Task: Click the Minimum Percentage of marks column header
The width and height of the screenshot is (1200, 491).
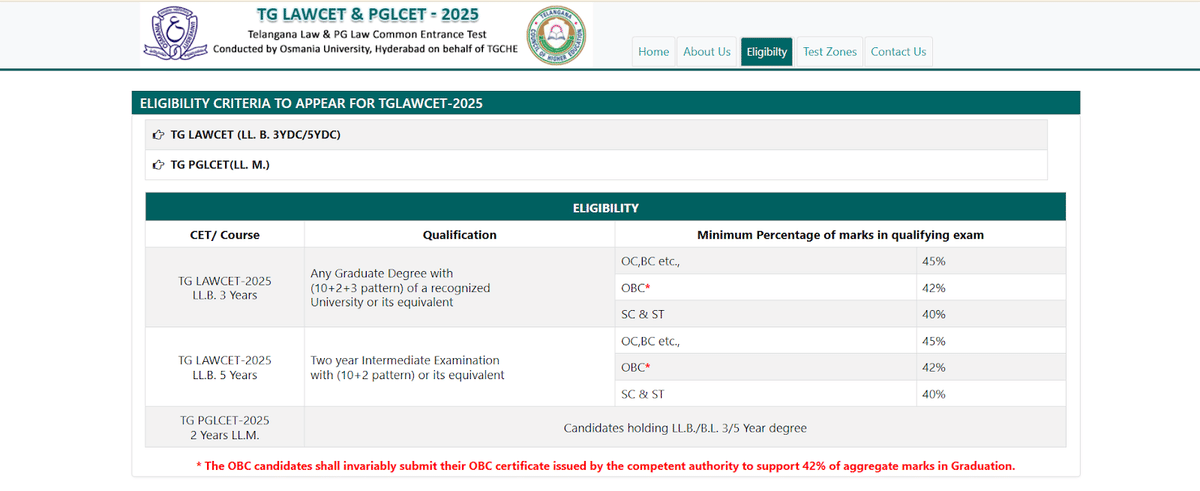Action: 840,235
